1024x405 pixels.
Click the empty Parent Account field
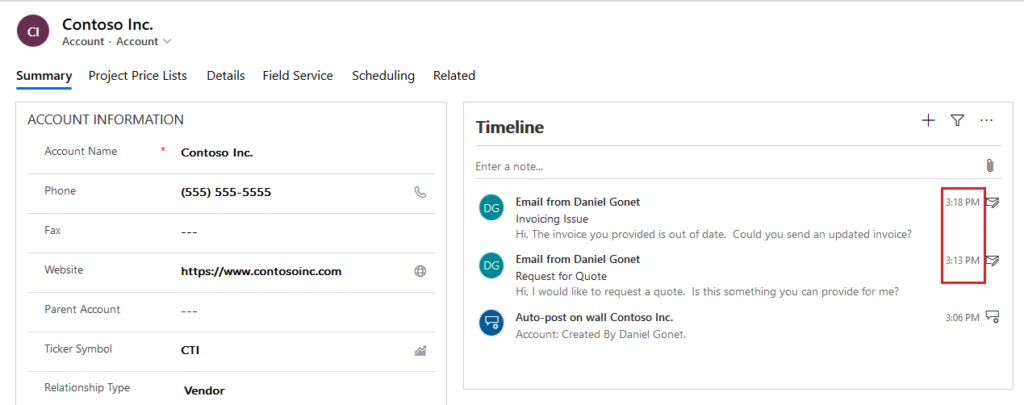point(189,311)
